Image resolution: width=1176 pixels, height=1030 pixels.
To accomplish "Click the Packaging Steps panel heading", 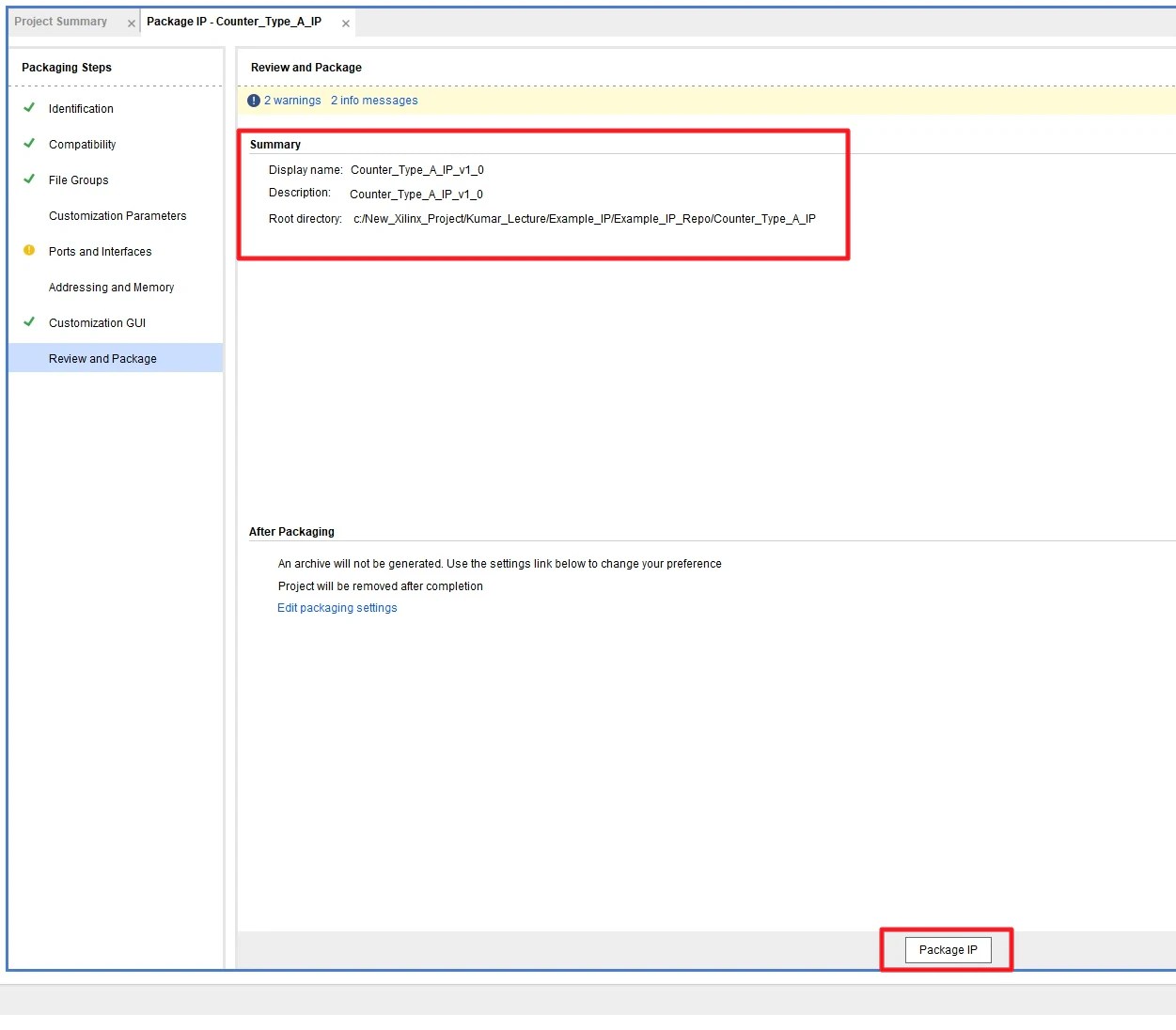I will pyautogui.click(x=67, y=68).
